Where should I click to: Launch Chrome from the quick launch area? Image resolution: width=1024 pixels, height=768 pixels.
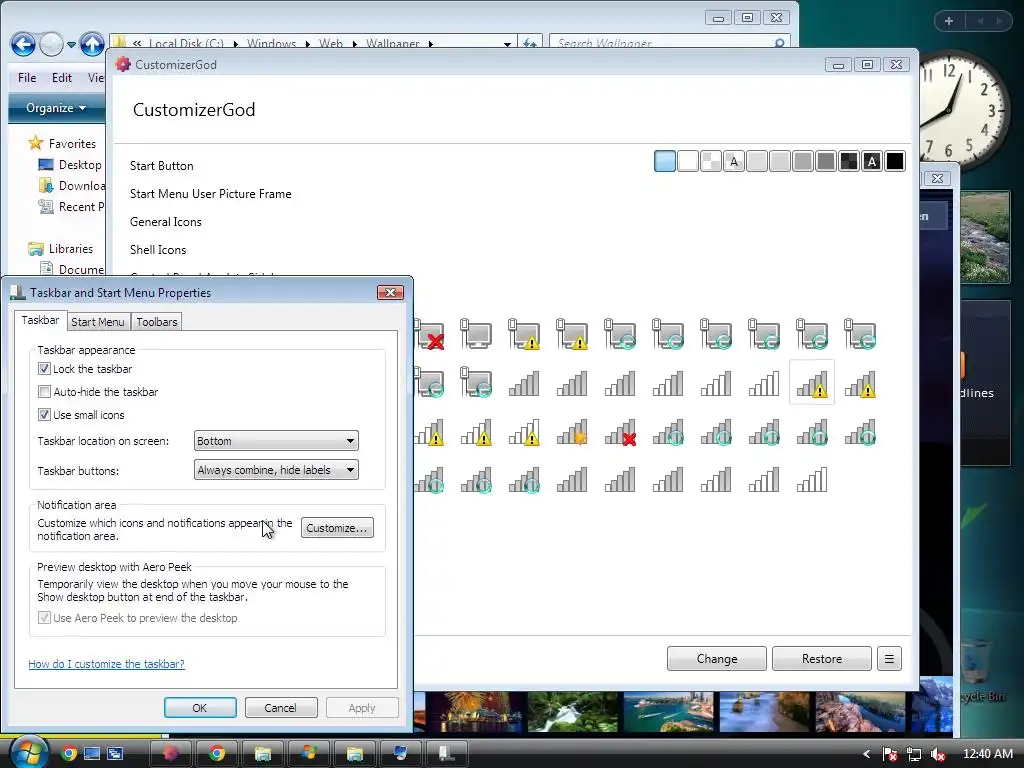69,754
